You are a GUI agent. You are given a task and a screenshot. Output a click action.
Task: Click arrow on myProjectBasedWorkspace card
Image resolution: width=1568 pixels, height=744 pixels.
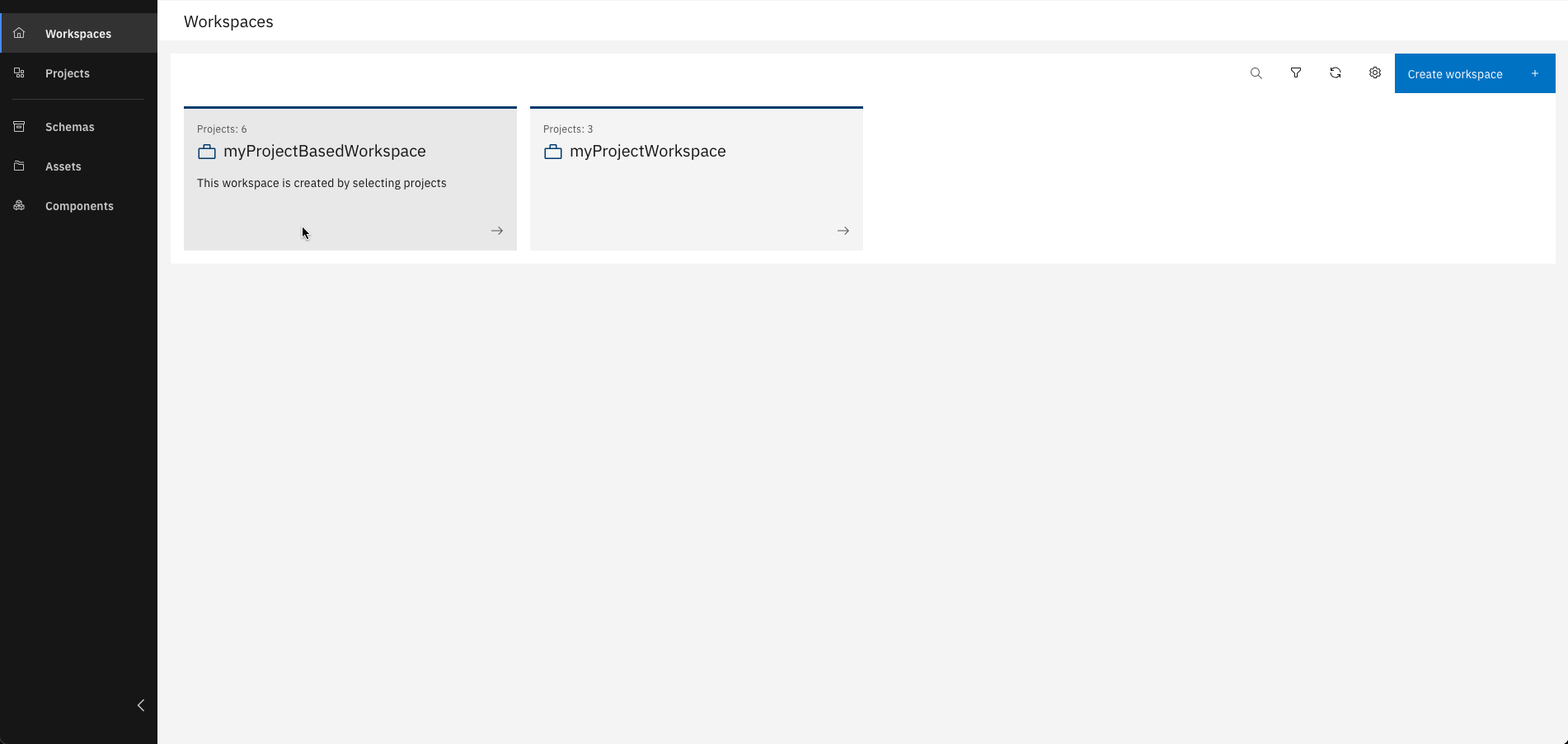tap(497, 231)
